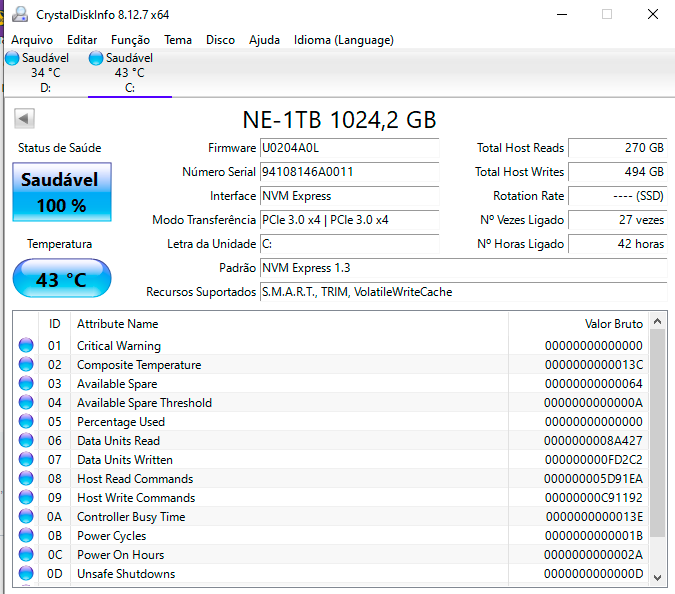Open the Arquivo menu
Viewport: 675px width, 594px height.
click(32, 40)
